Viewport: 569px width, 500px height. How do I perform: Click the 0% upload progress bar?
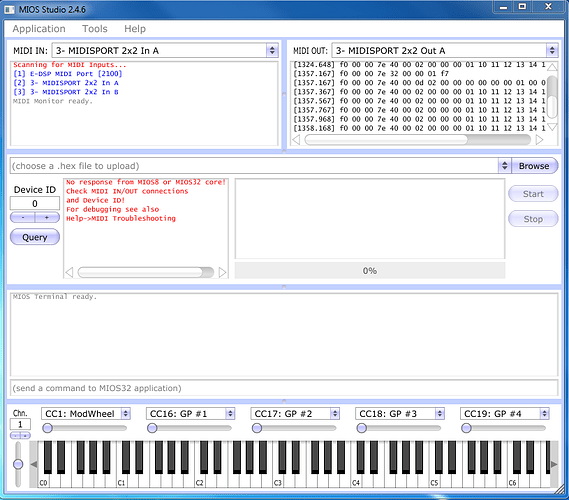click(370, 271)
